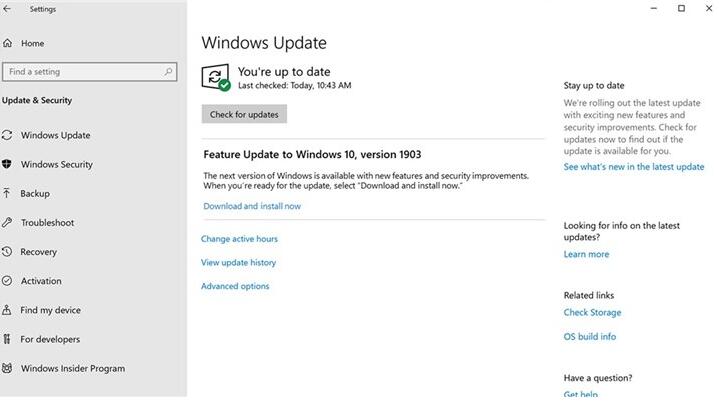Click the Activation checkmark circle icon
This screenshot has height=409, width=719.
7,281
